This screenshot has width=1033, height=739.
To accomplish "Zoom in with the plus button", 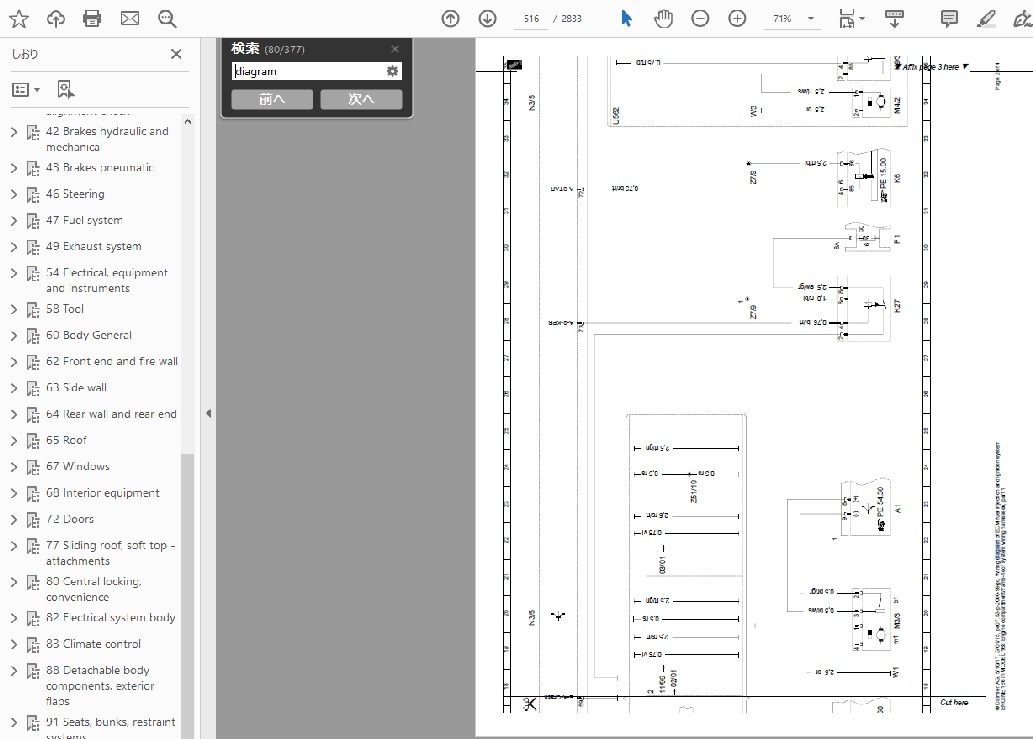I will coord(737,18).
